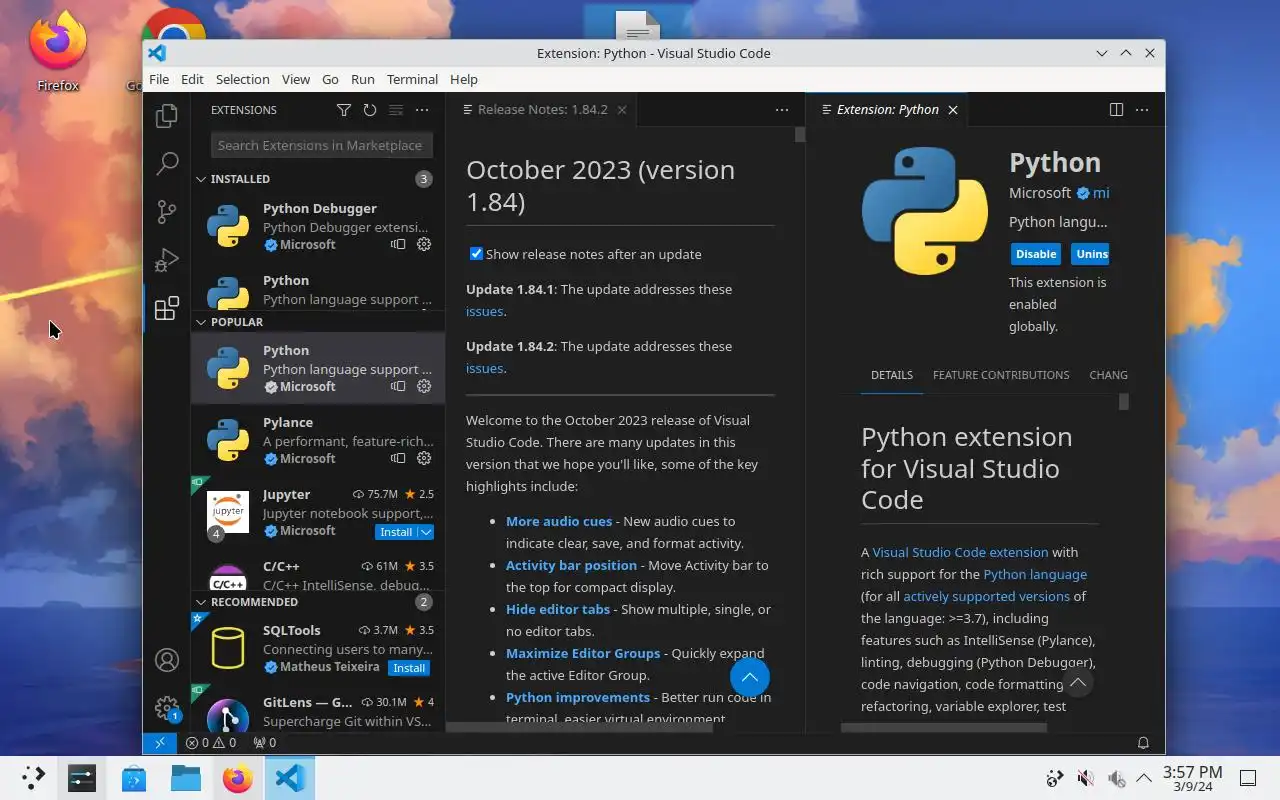Open Maximize Editor Groups link
The height and width of the screenshot is (800, 1280).
click(583, 653)
